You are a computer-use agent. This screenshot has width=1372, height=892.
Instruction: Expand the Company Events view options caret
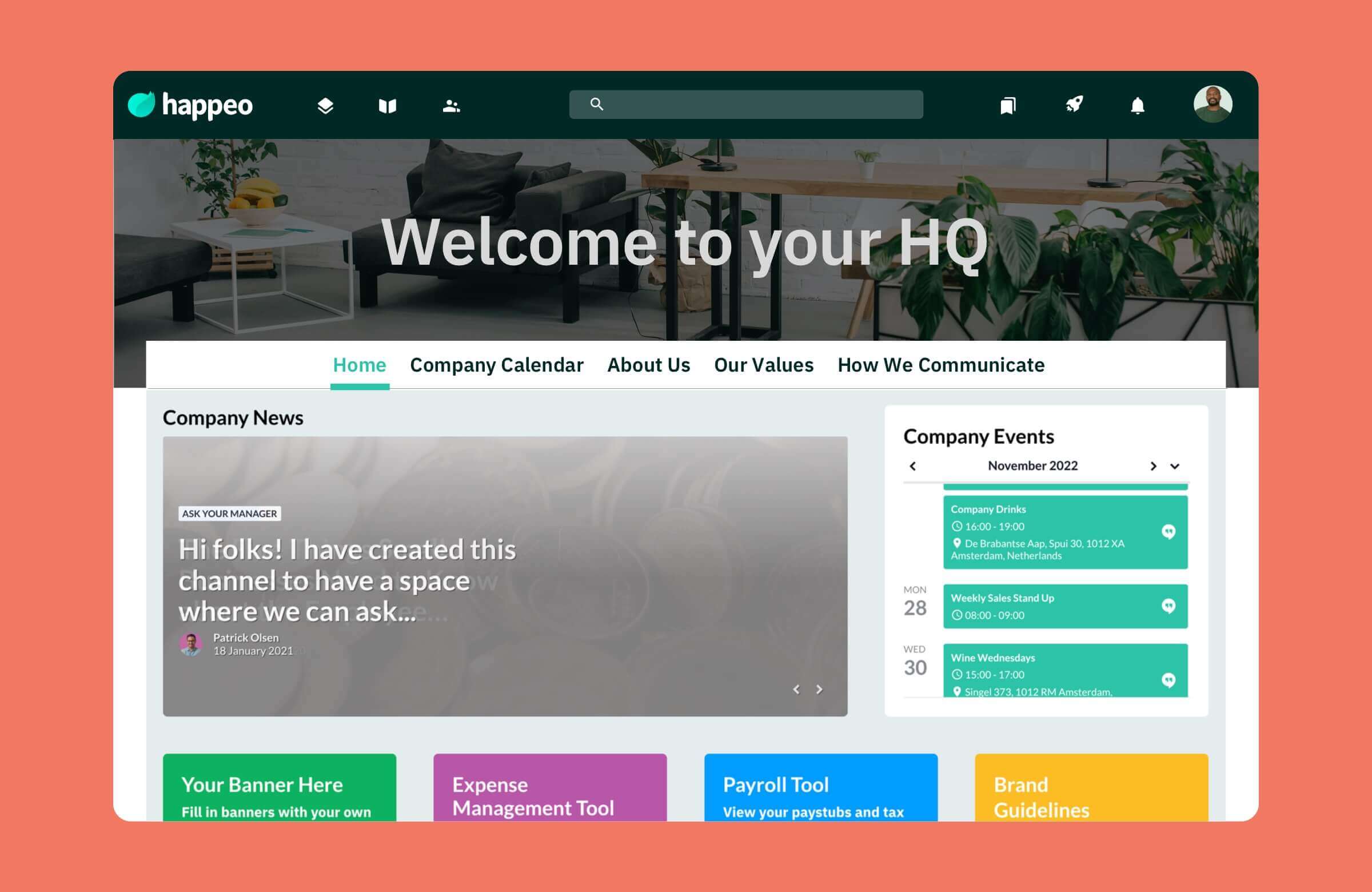[x=1175, y=466]
